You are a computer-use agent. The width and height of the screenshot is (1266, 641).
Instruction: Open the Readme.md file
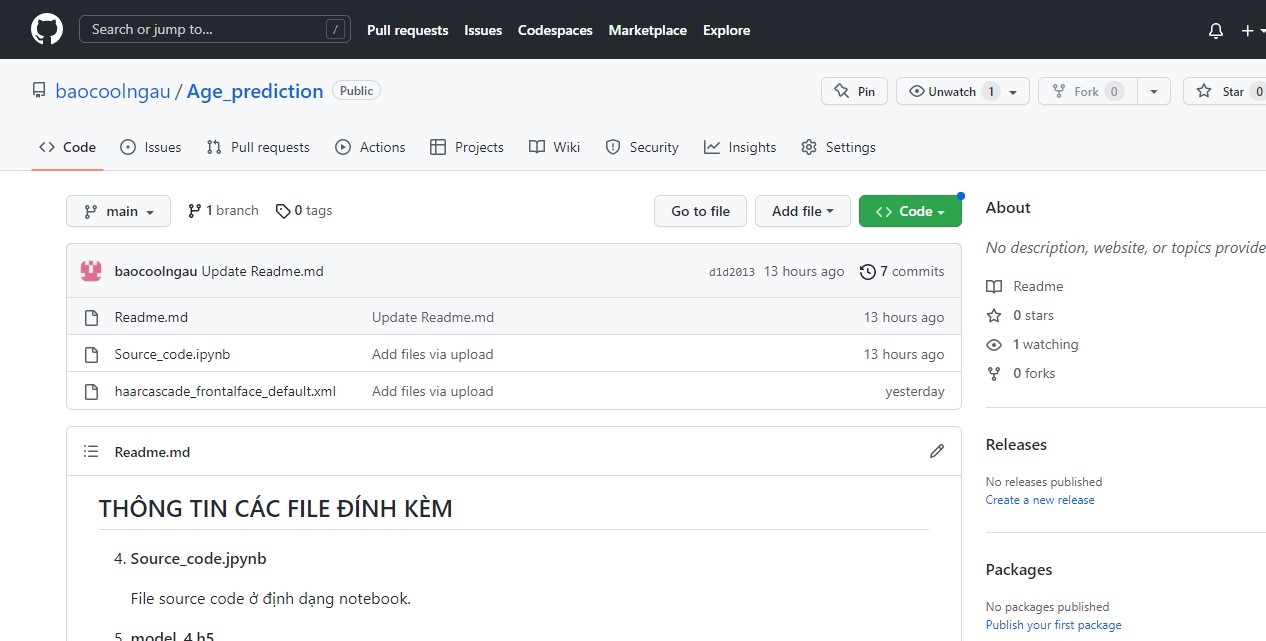151,317
